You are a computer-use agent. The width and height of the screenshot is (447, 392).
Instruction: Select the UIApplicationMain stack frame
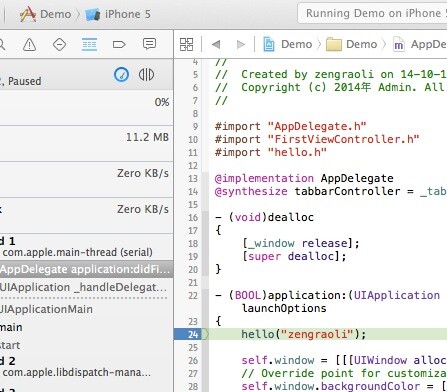coord(87,309)
